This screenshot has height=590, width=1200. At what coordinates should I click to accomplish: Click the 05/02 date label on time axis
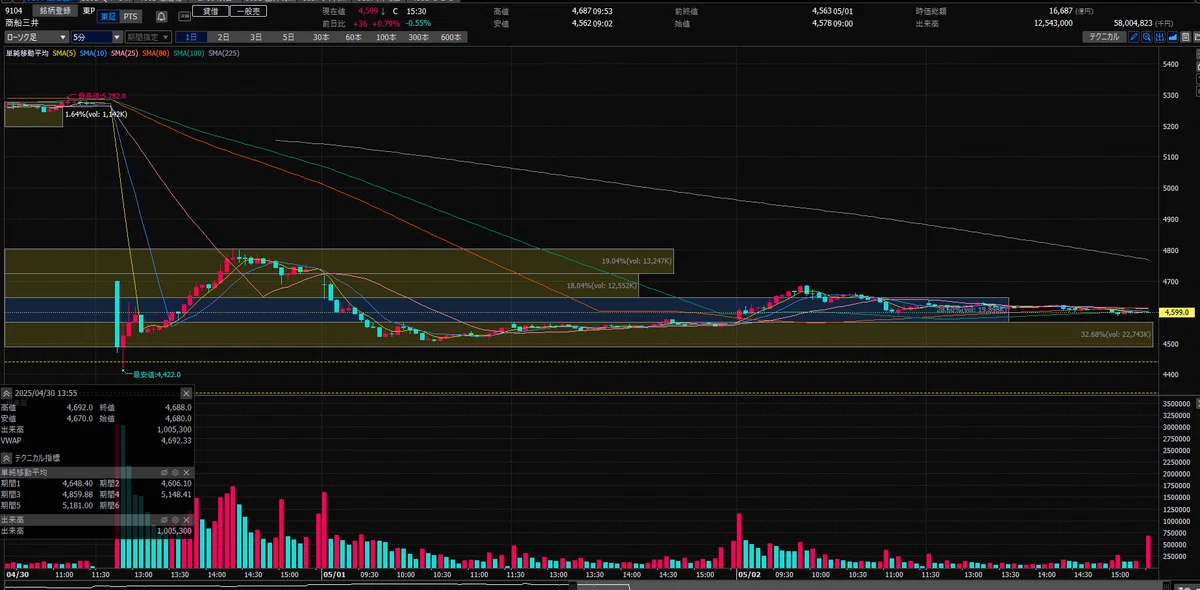(x=747, y=575)
